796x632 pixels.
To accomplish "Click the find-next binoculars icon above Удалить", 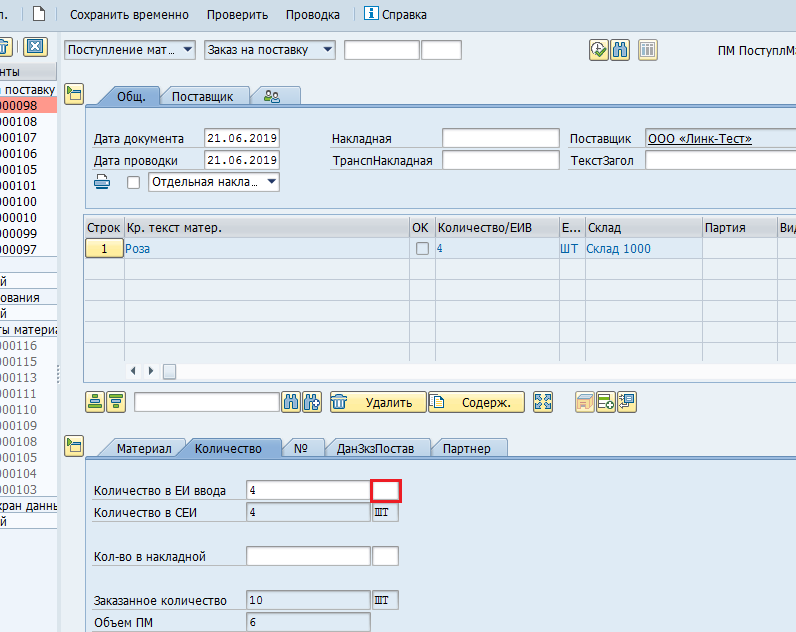I will [x=312, y=402].
